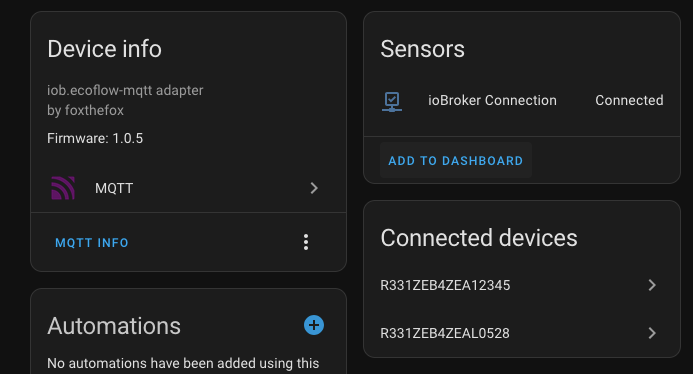Click ADD TO DASHBOARD button

[x=456, y=160]
